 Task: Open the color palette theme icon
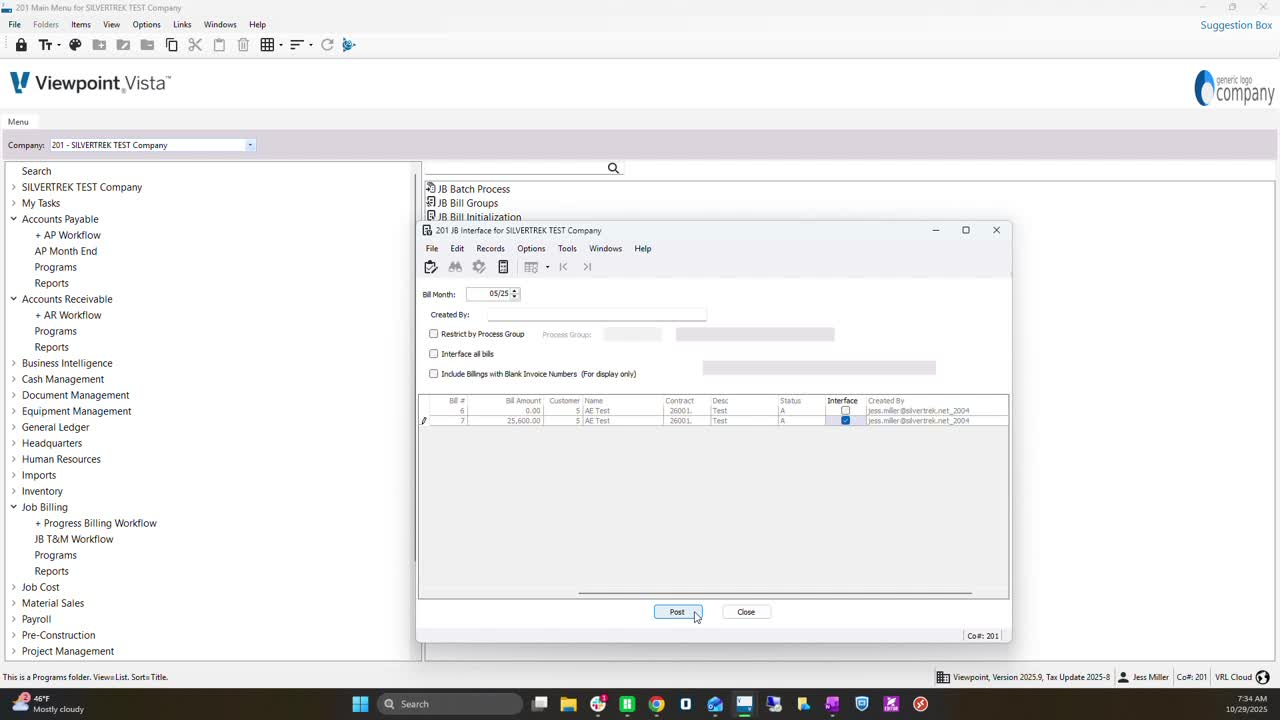(75, 45)
